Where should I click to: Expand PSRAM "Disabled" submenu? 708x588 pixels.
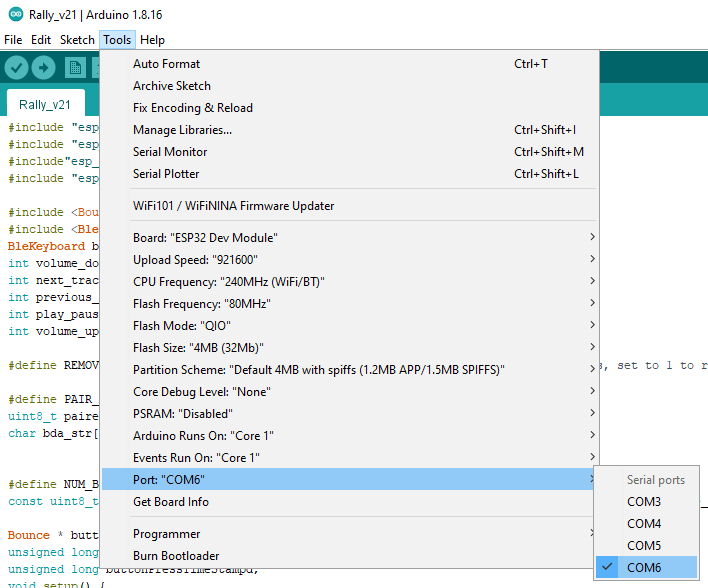(349, 414)
